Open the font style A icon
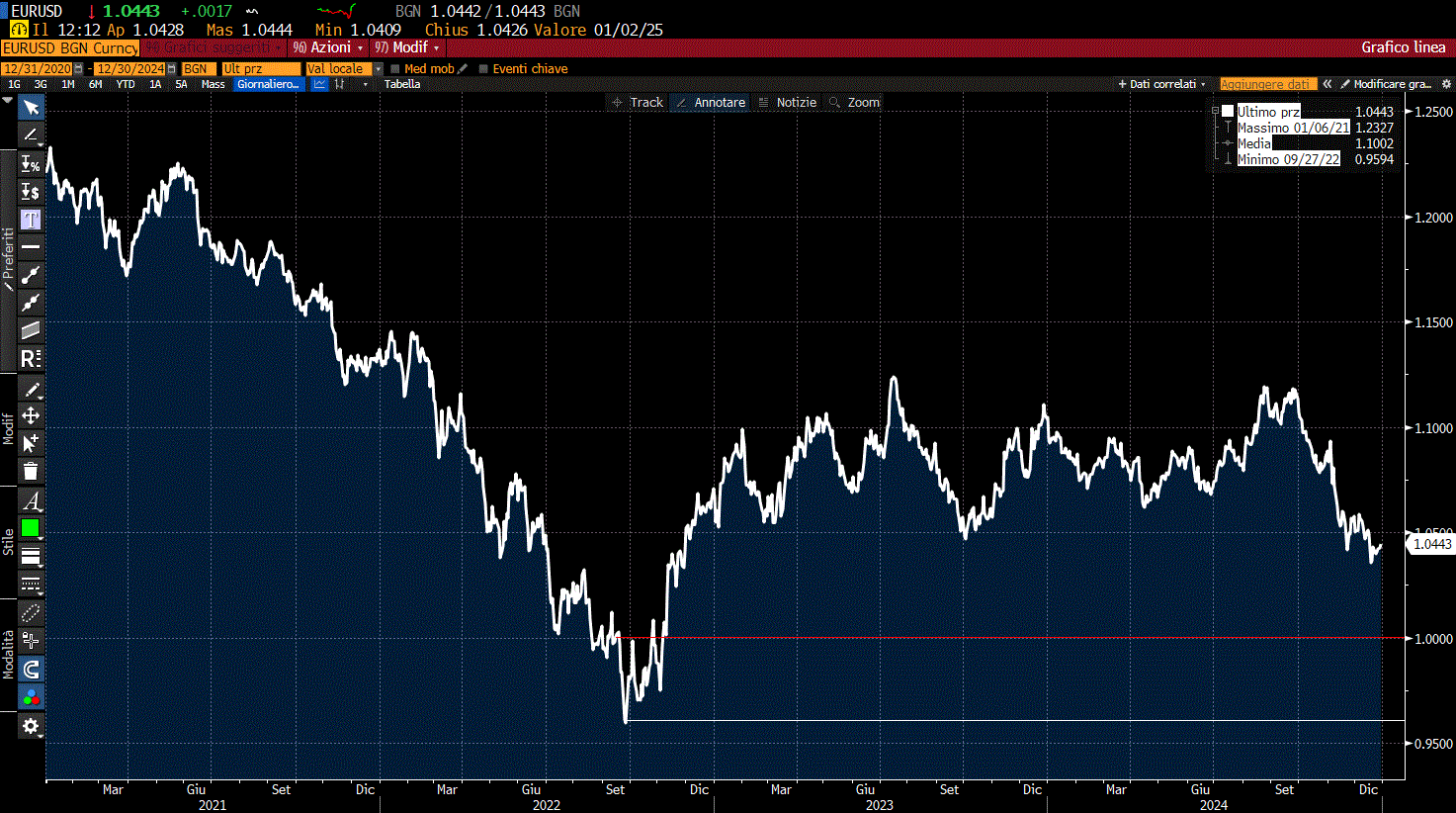 click(x=31, y=501)
